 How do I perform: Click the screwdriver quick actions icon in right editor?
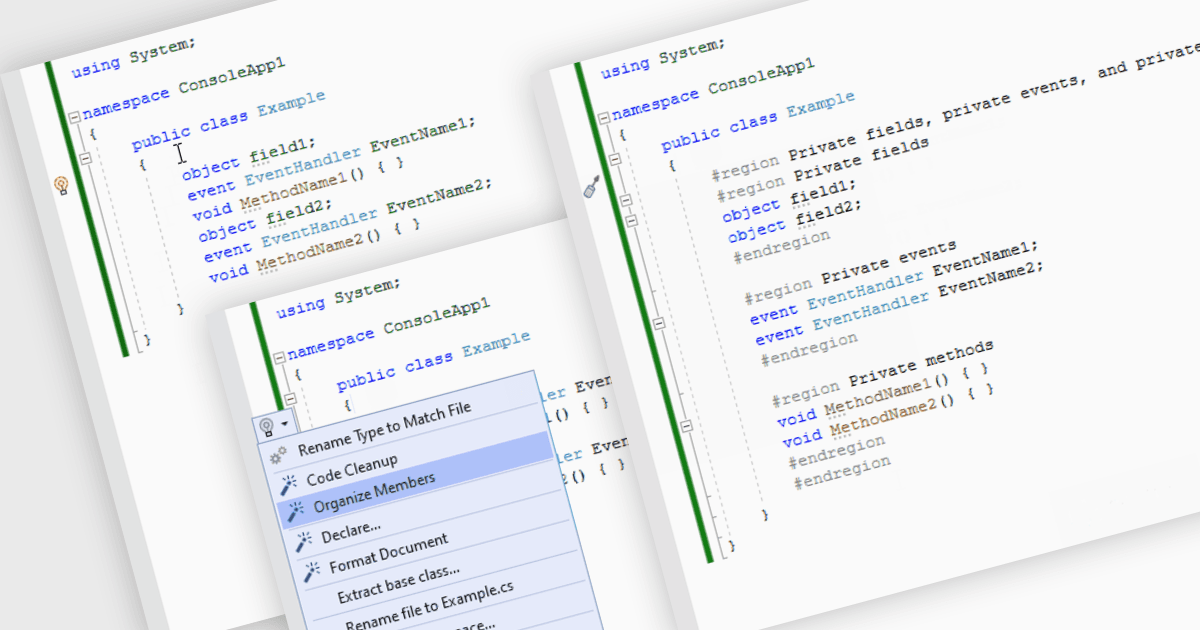591,185
